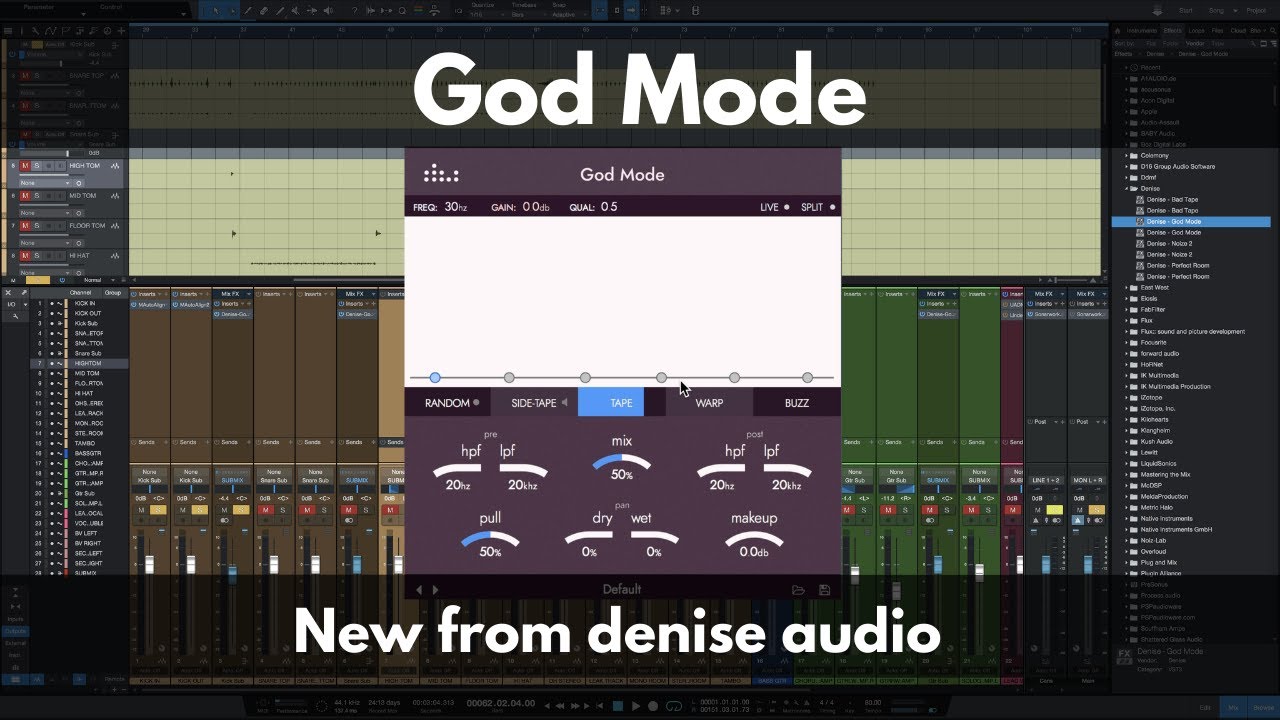Click the QUAL 0.5 value field
1280x720 pixels.
[x=609, y=207]
